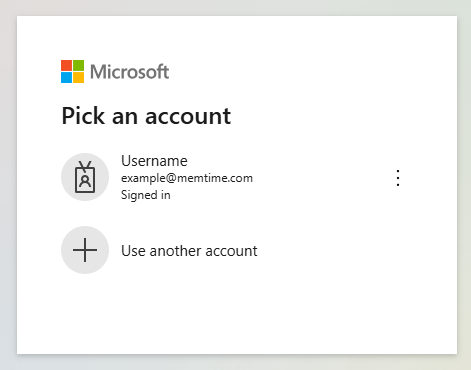Viewport: 471px width, 370px height.
Task: Open the three-dot account options menu
Action: (x=398, y=178)
